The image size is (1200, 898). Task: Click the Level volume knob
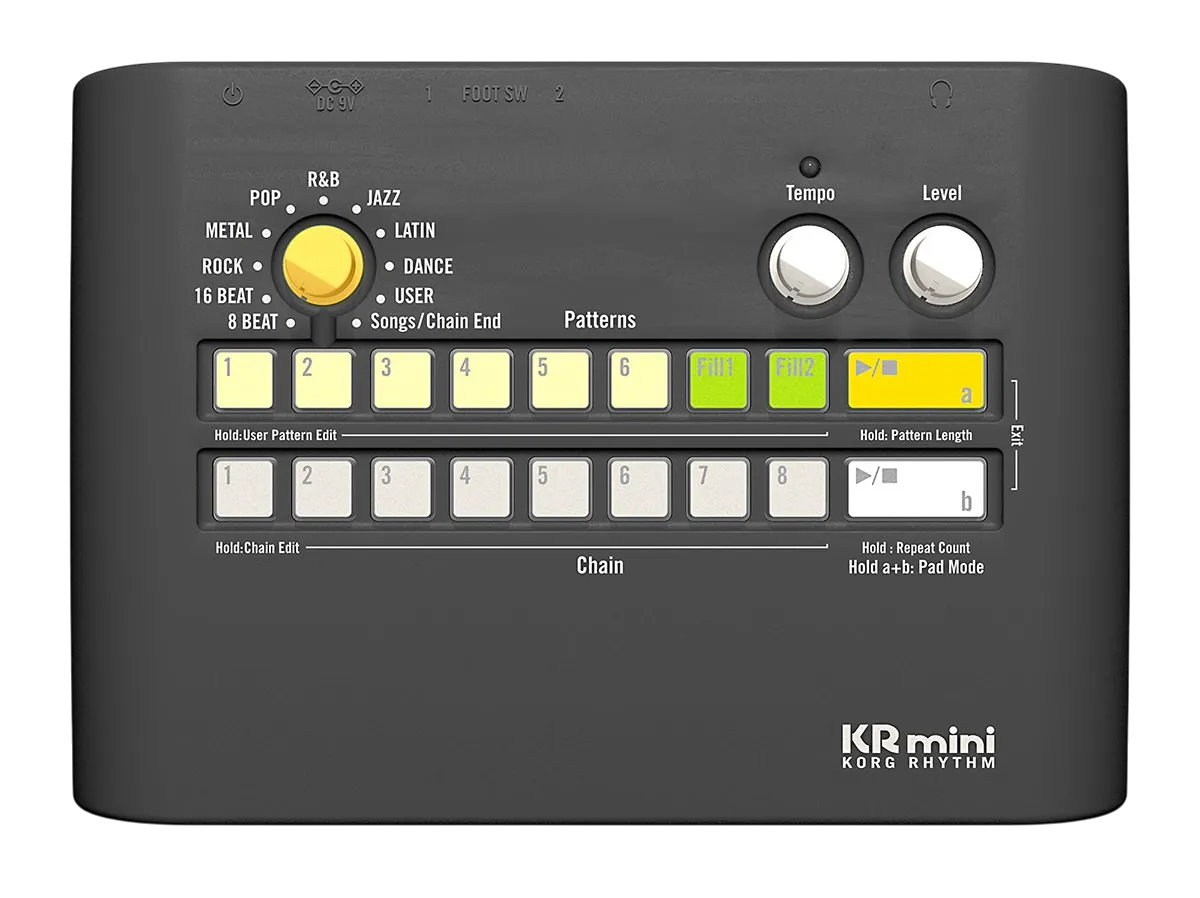[x=942, y=265]
